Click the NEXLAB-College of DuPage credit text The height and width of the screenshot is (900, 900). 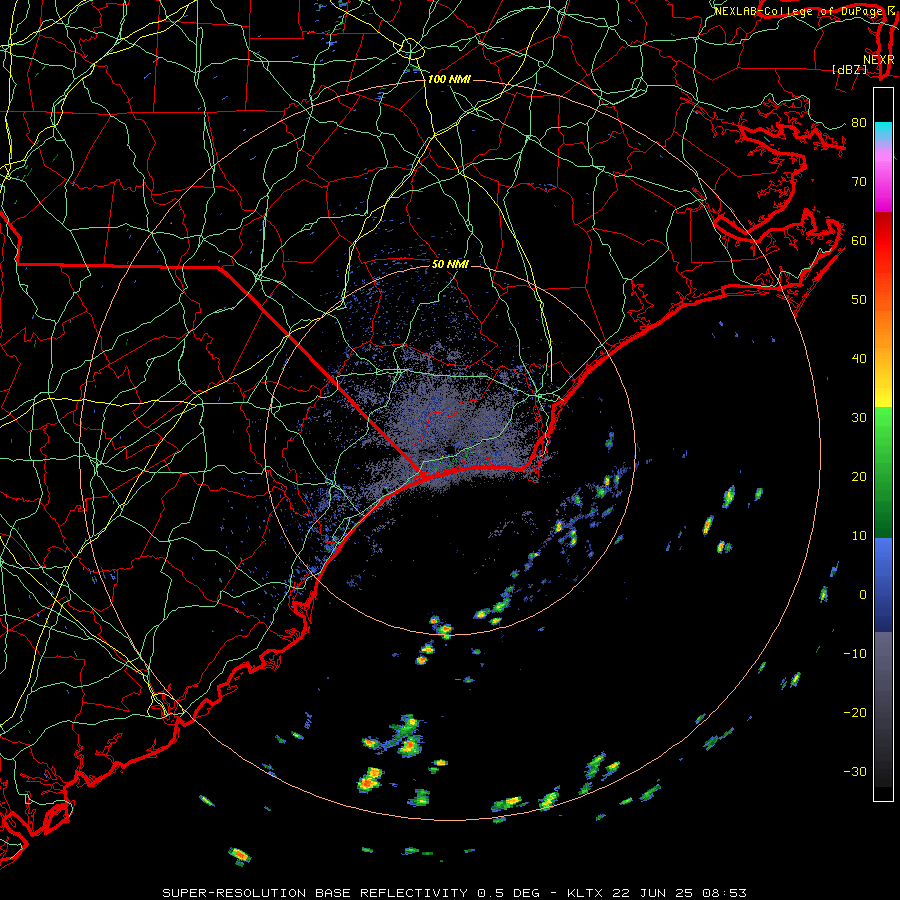tap(798, 11)
